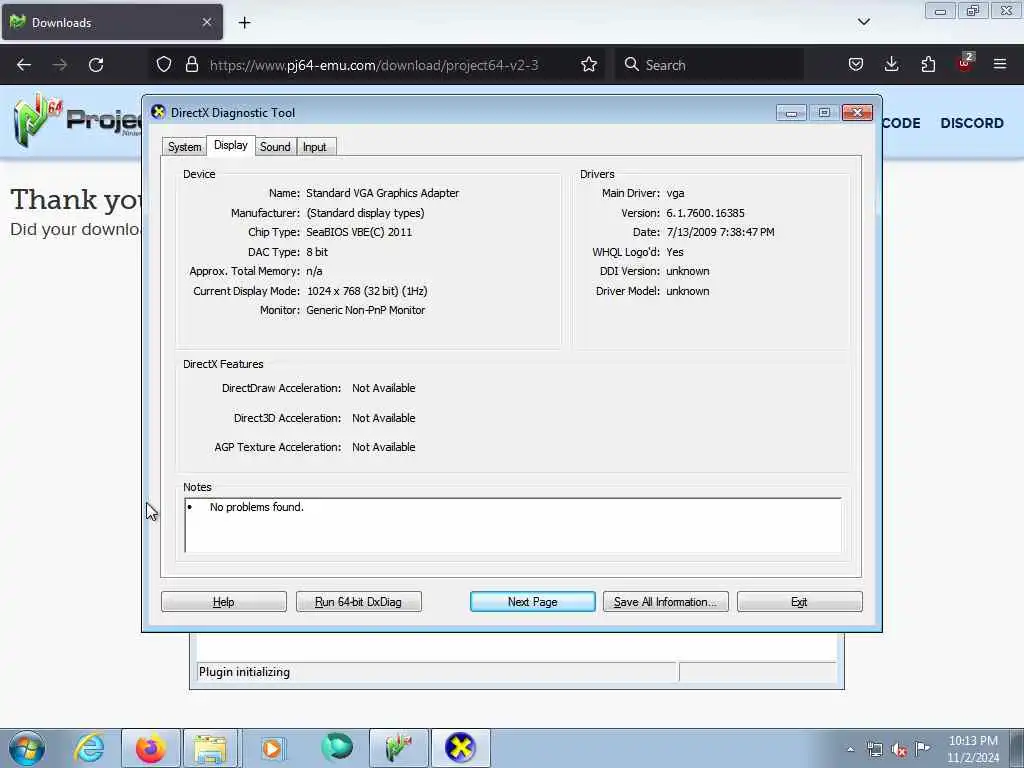Open the Action Center flag icon
The height and width of the screenshot is (768, 1024).
tap(922, 749)
